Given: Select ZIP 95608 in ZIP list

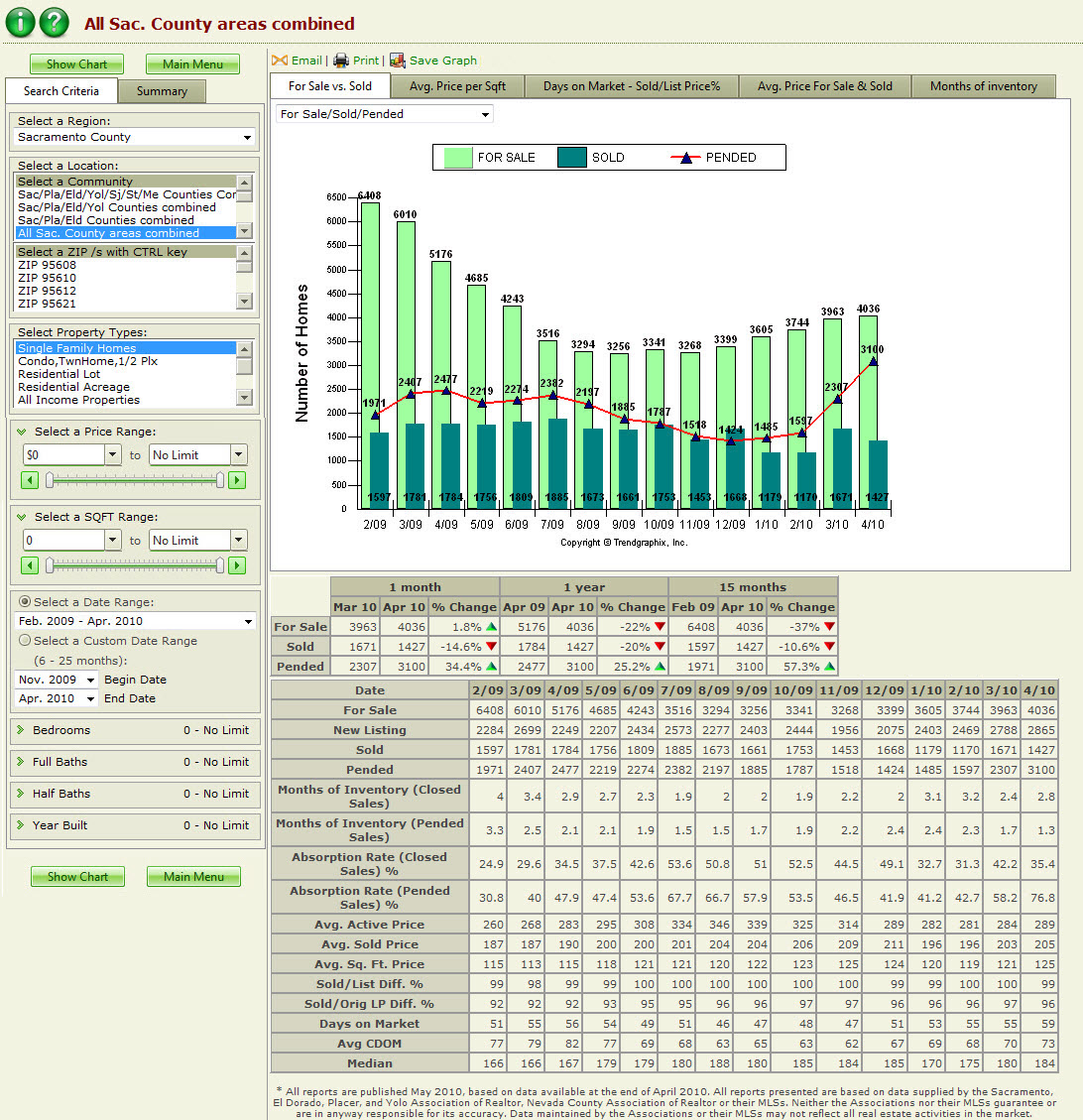Looking at the screenshot, I should point(126,265).
